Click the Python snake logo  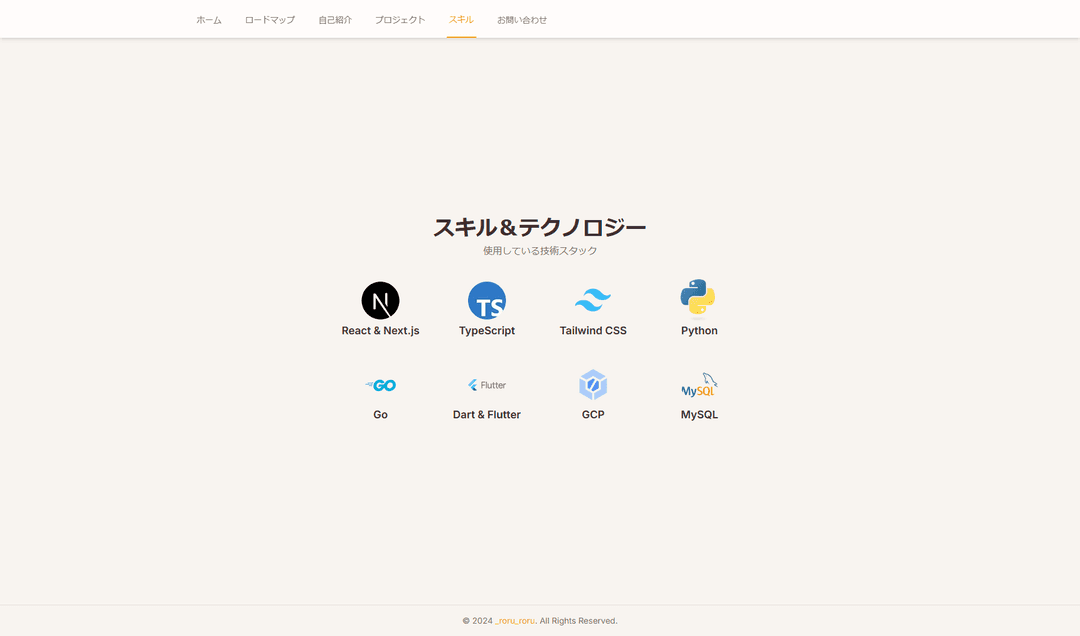point(698,297)
